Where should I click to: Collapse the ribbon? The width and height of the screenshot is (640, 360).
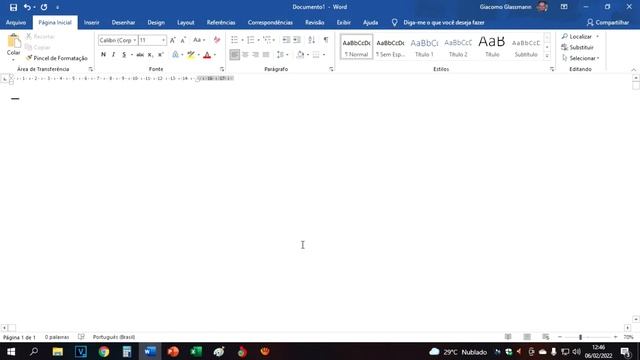633,70
